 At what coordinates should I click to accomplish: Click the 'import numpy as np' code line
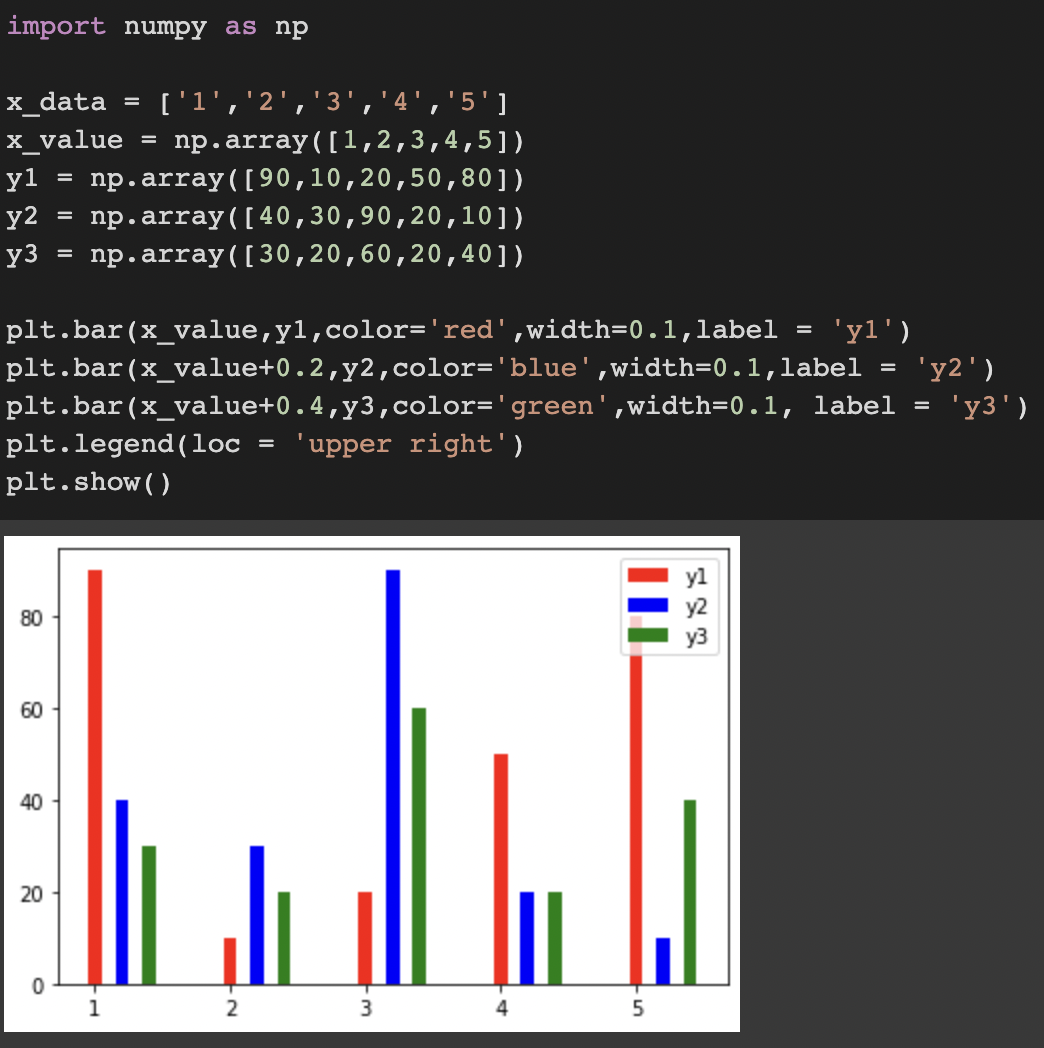coord(158,27)
